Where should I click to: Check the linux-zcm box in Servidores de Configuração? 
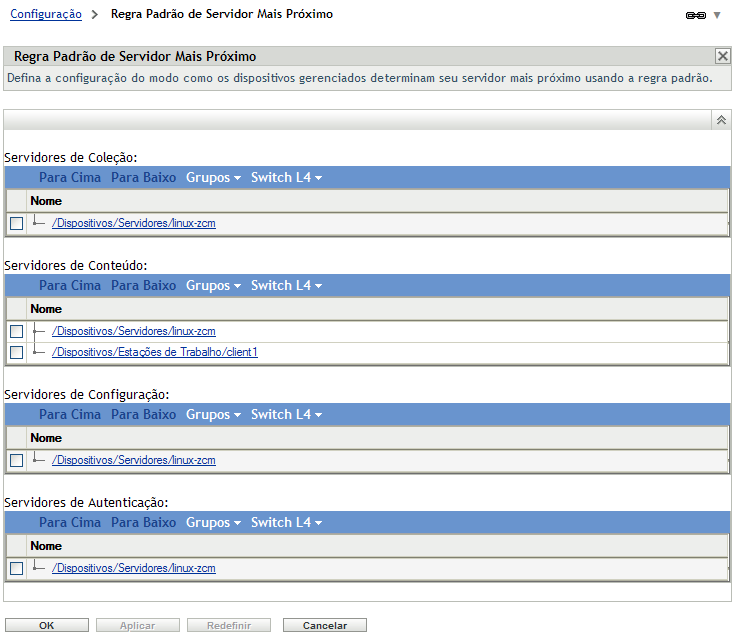point(16,461)
